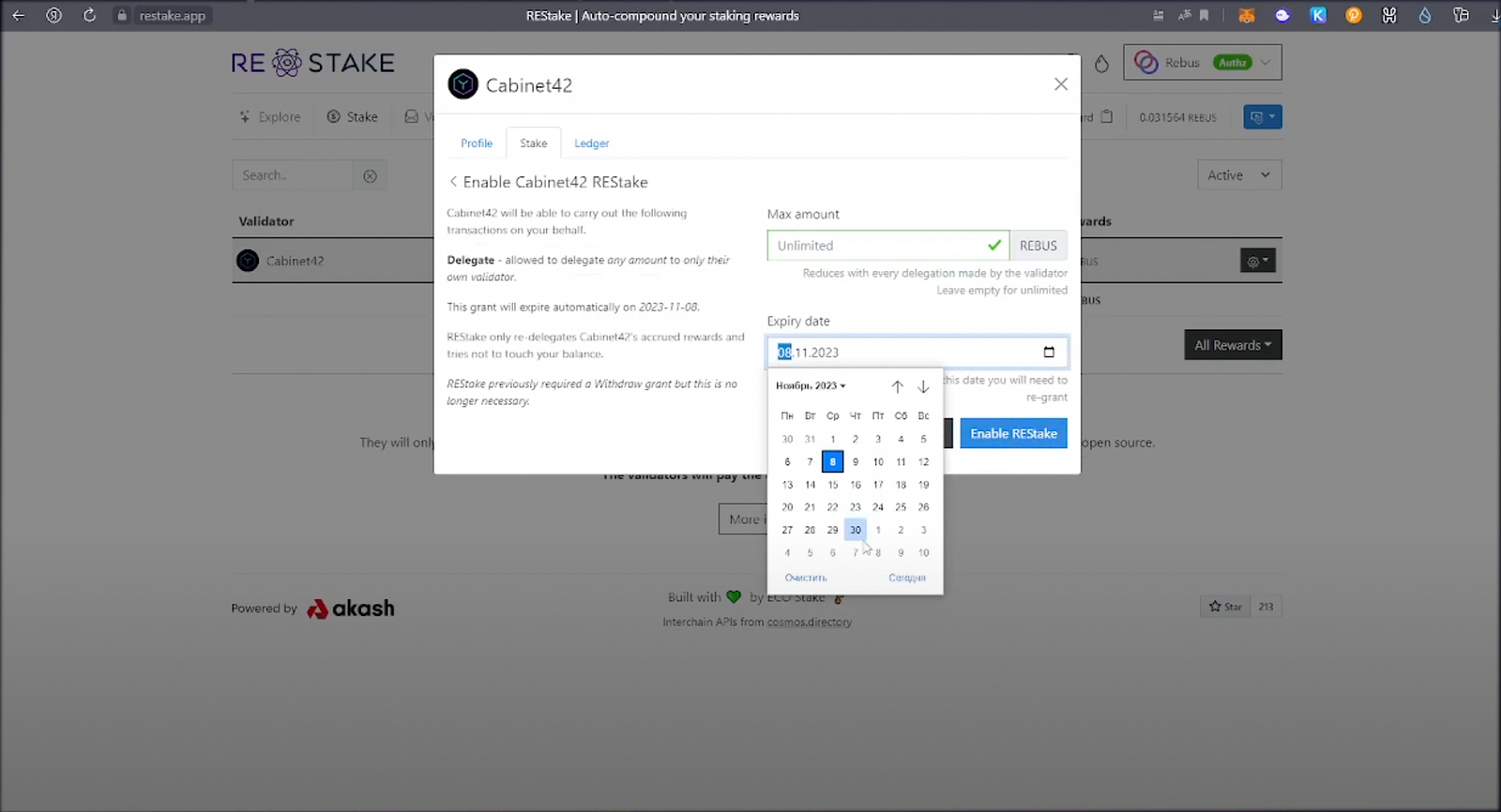Open the Rebus network selector
Screen dimensions: 1501x812
tap(1203, 63)
